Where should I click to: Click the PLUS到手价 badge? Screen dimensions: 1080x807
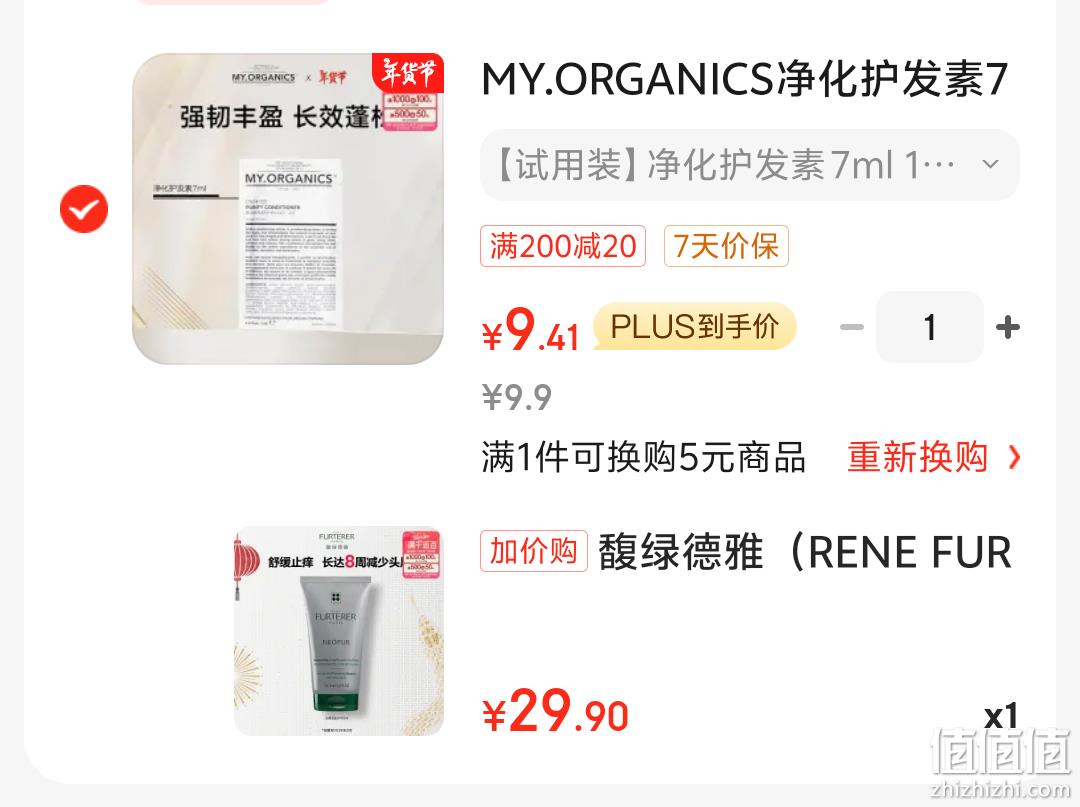coord(695,326)
